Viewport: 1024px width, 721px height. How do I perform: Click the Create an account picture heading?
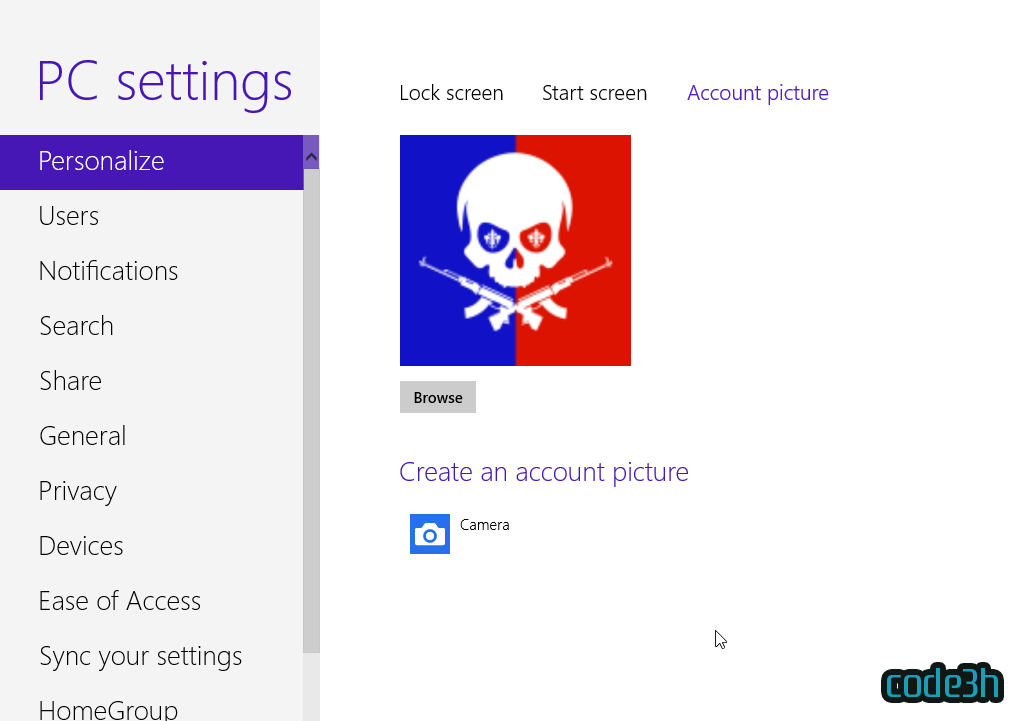(x=543, y=472)
